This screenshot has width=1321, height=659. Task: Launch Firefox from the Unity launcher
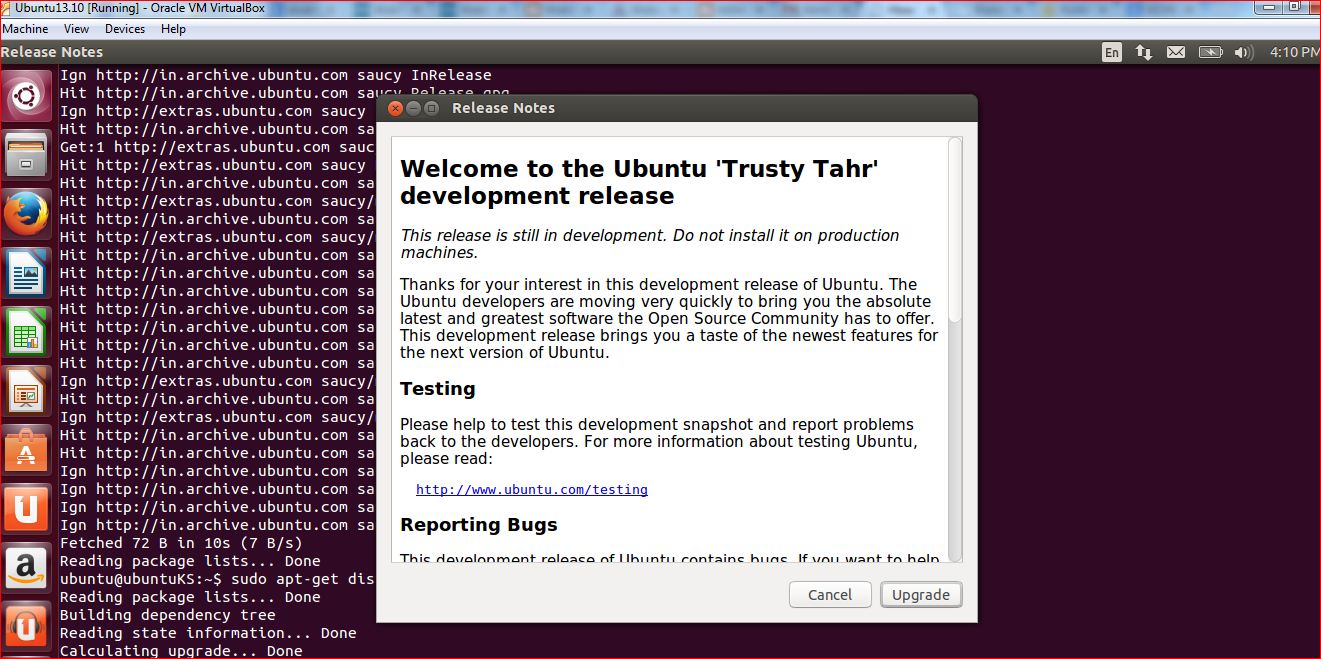pyautogui.click(x=27, y=214)
